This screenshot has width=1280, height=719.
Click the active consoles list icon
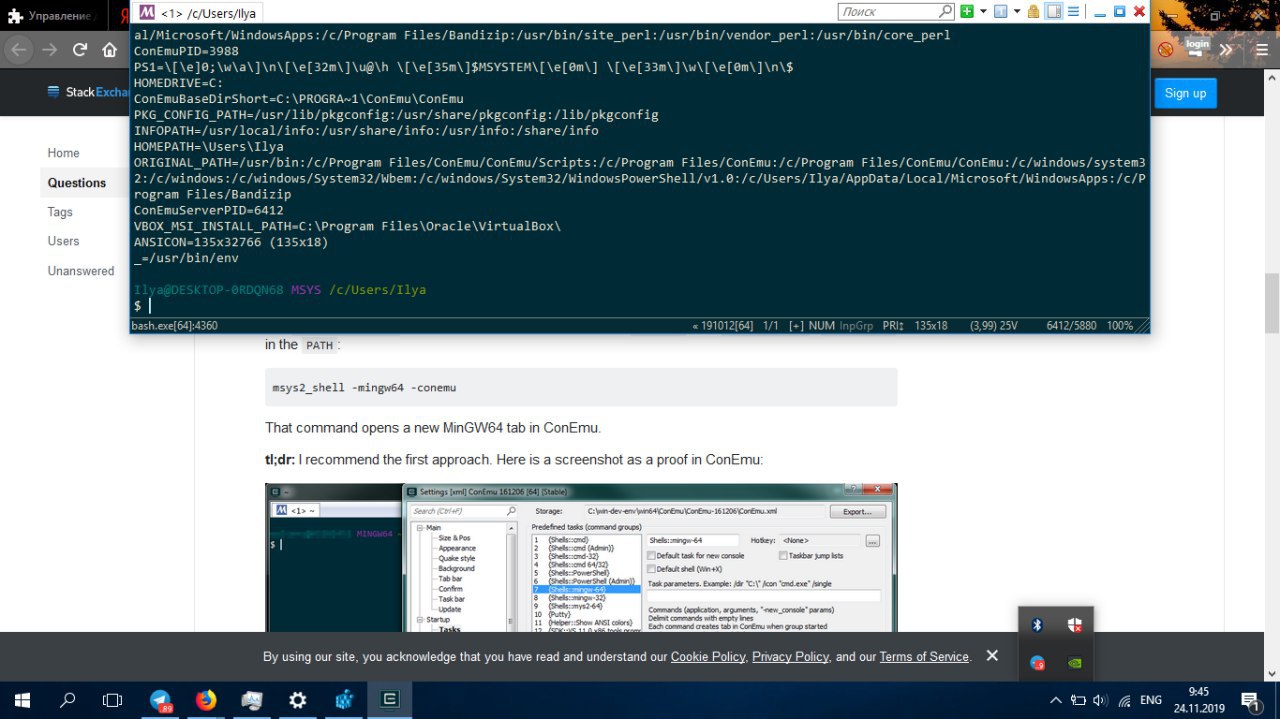coord(1001,12)
